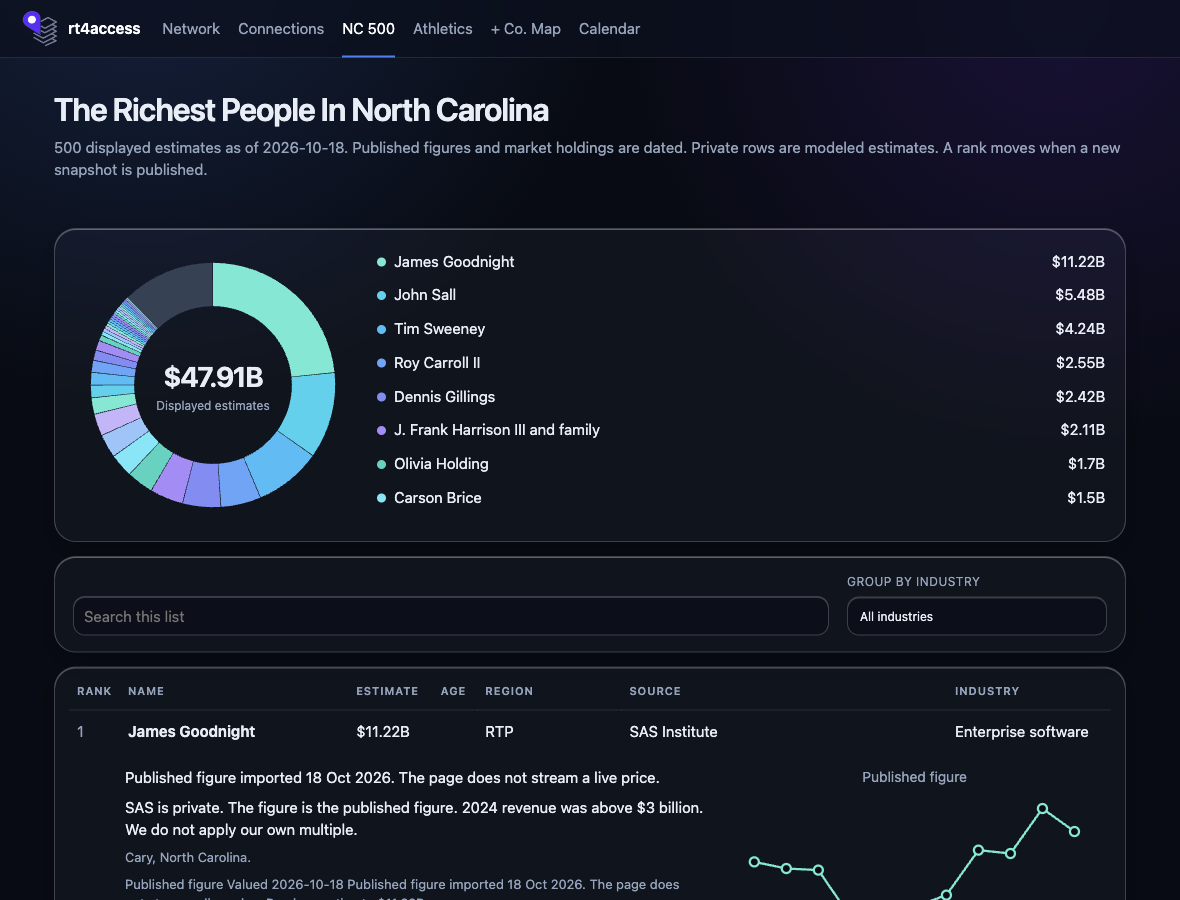Viewport: 1180px width, 900px height.
Task: Select Carson Brice in the legend
Action: coord(437,497)
